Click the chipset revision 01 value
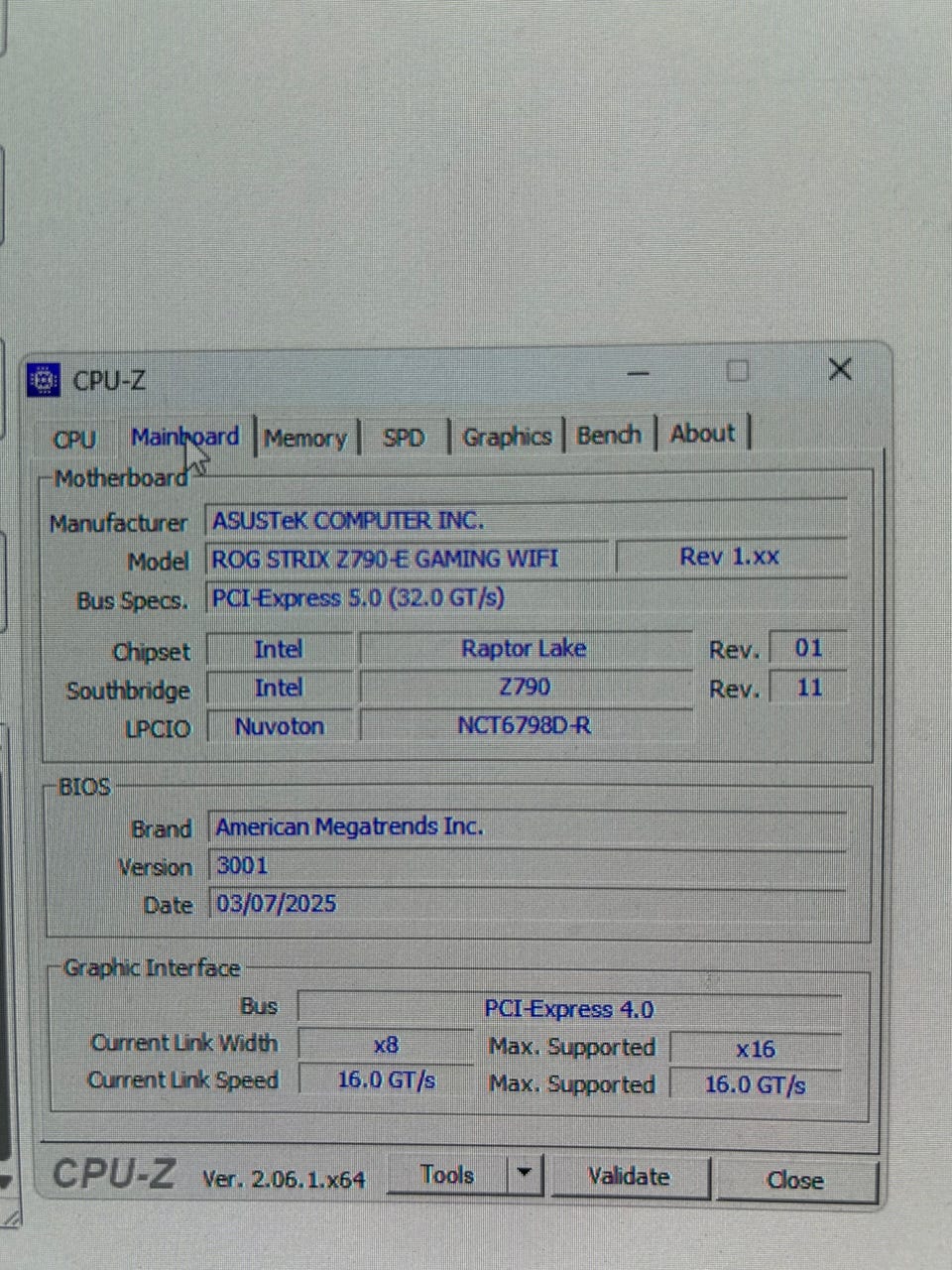This screenshot has height=1270, width=952. click(808, 648)
